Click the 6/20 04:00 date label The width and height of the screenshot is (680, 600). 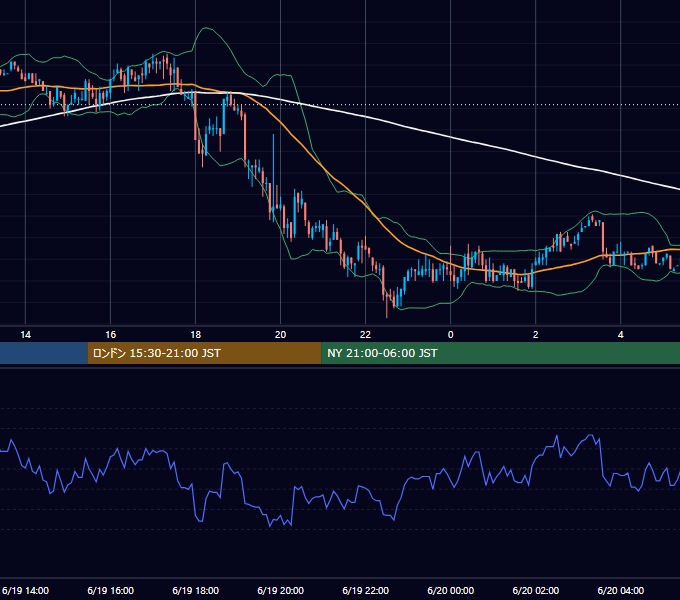coord(621,590)
